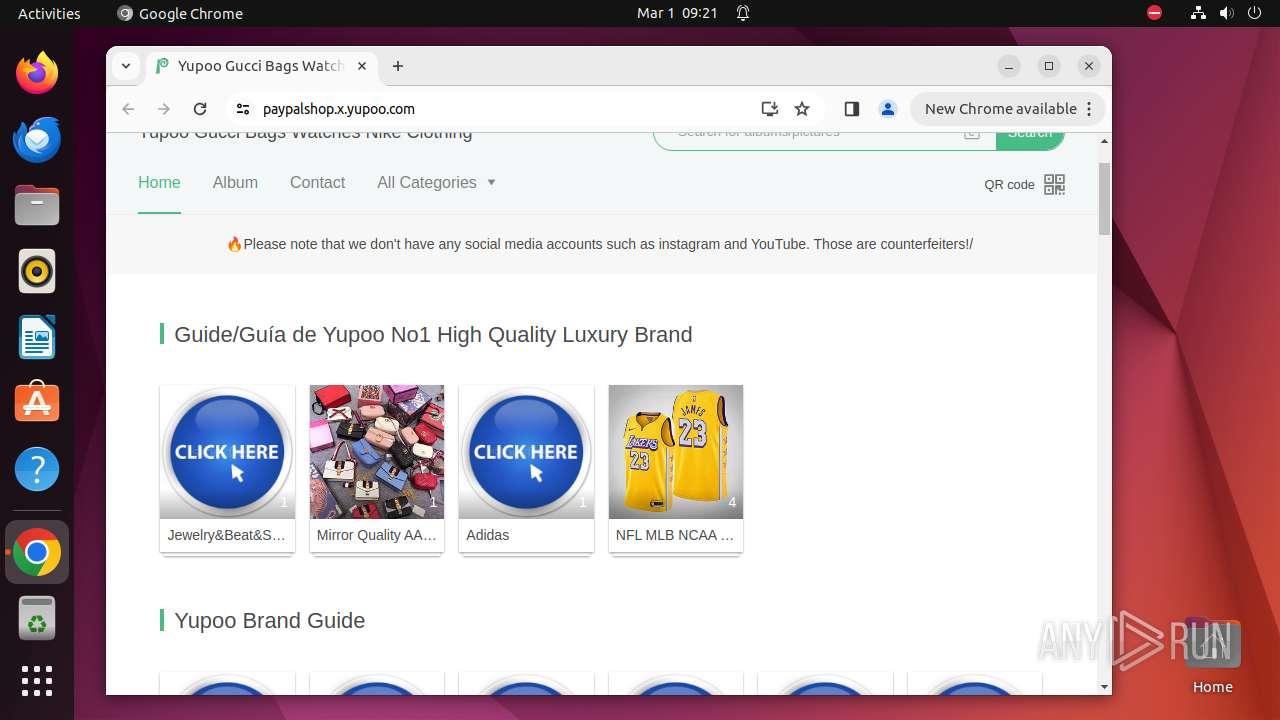Screen dimensions: 1280x720
Task: Toggle Chrome side panel
Action: tap(852, 109)
